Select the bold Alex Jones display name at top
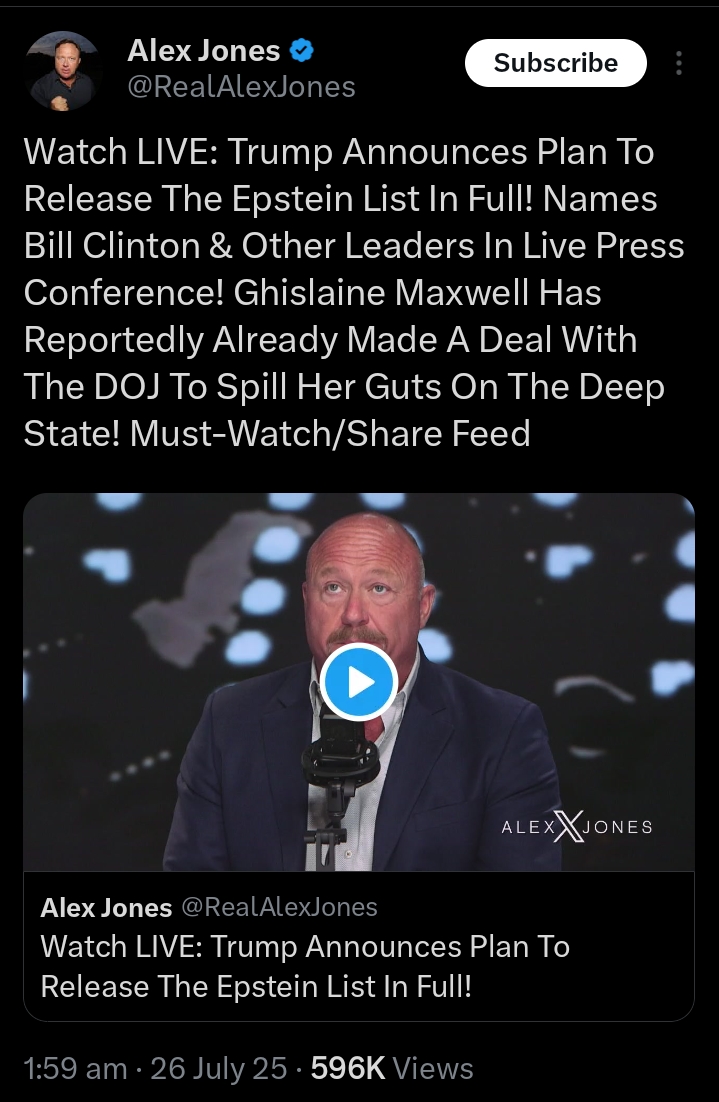The width and height of the screenshot is (719, 1102). pos(204,51)
